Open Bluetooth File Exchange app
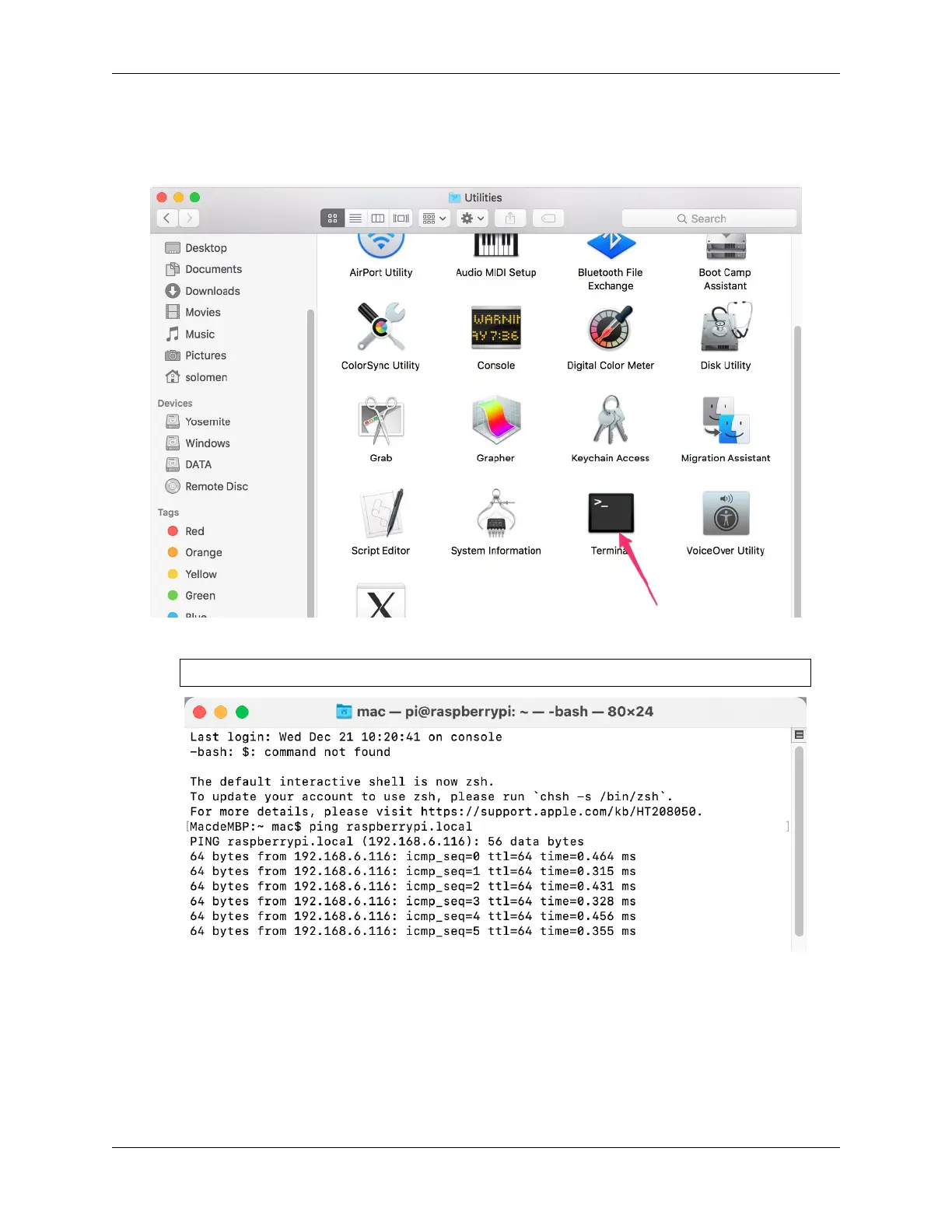Image resolution: width=952 pixels, height=1232 pixels. (611, 247)
